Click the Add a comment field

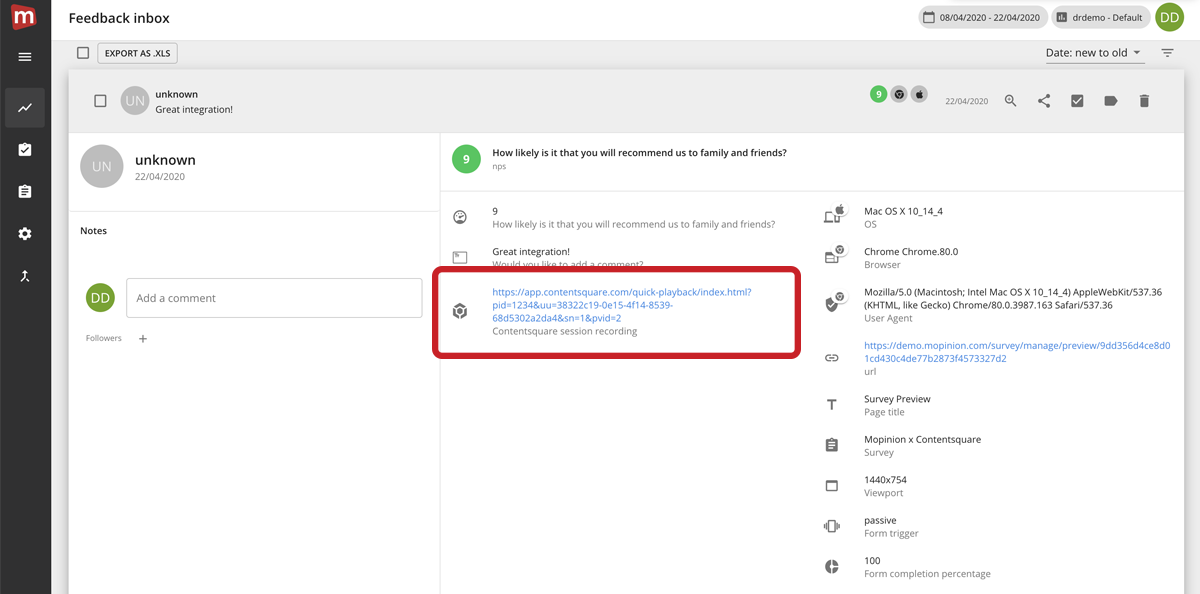[x=274, y=298]
